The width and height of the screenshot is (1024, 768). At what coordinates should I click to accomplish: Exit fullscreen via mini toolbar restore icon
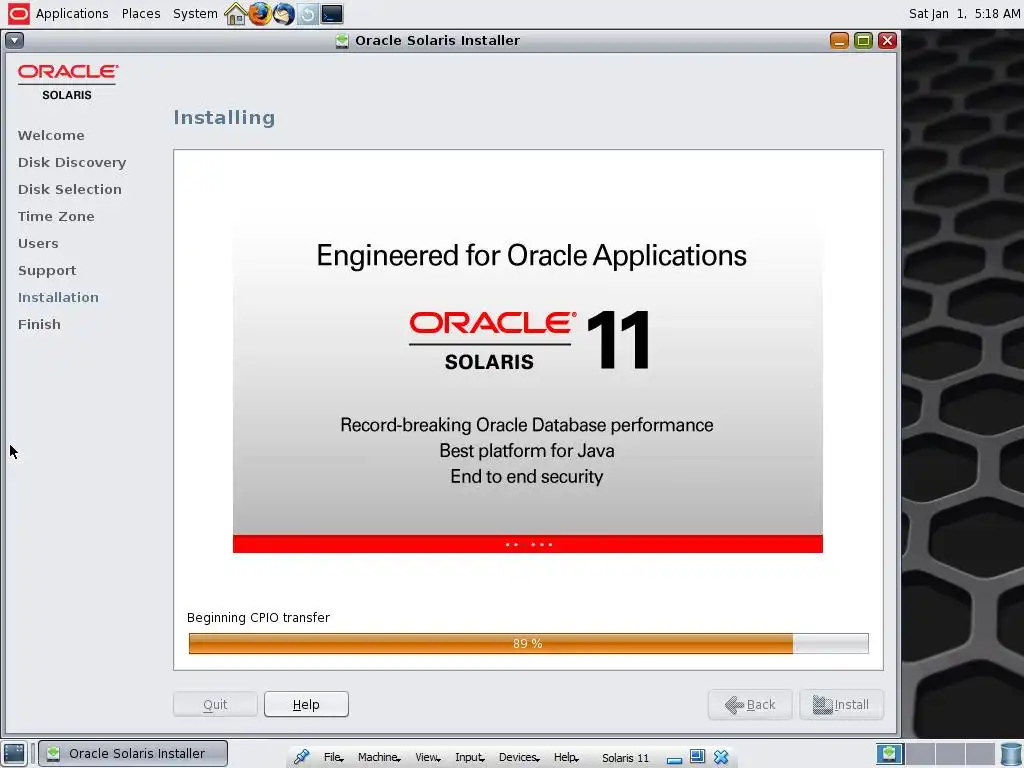click(x=697, y=756)
